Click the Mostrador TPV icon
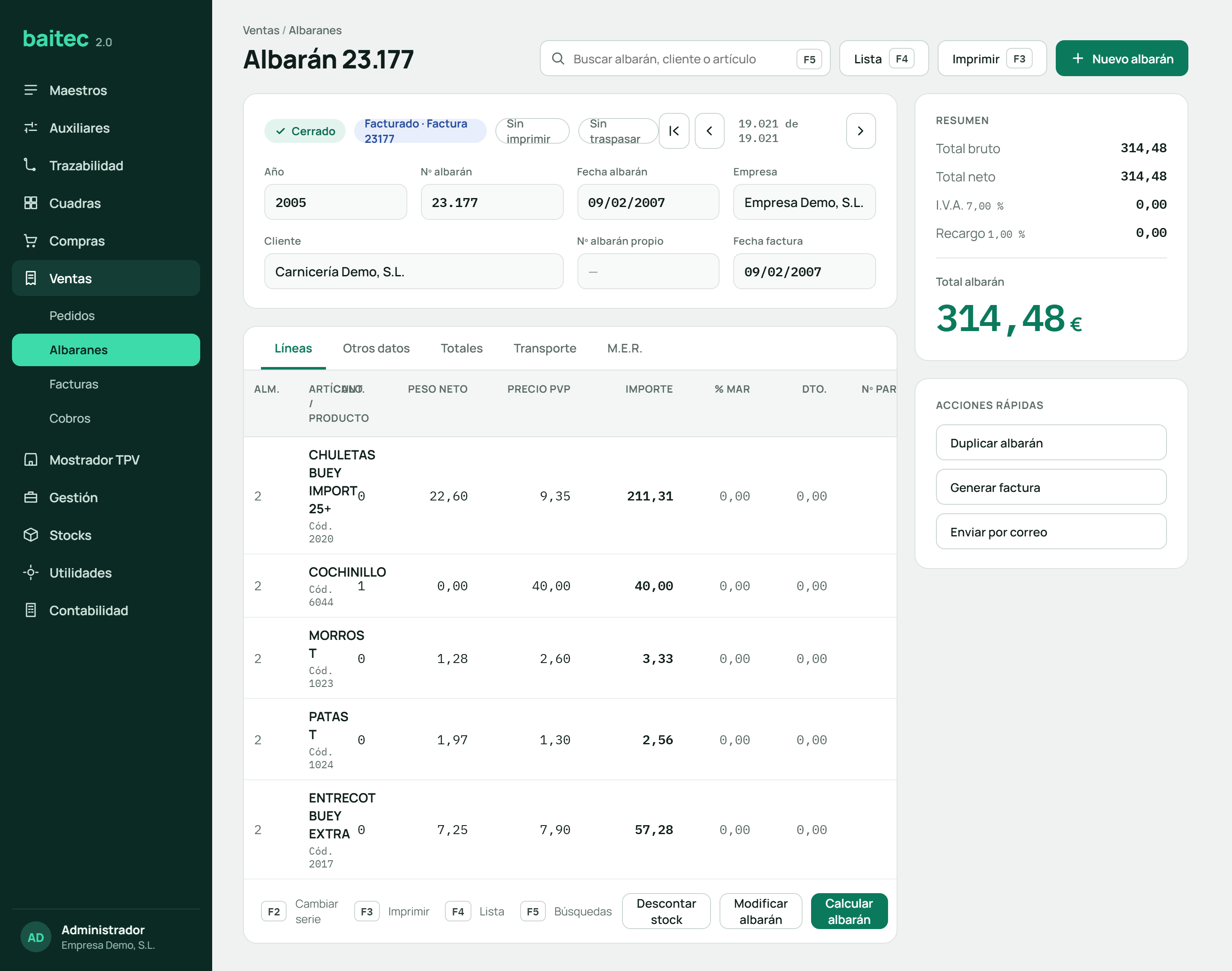The image size is (1232, 971). (x=31, y=459)
